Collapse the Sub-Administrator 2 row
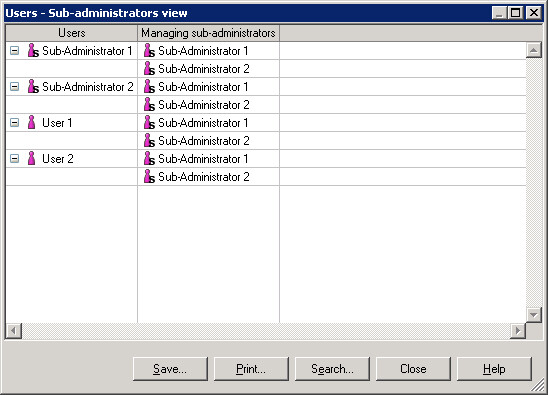Viewport: 548px width, 395px height. click(x=14, y=86)
